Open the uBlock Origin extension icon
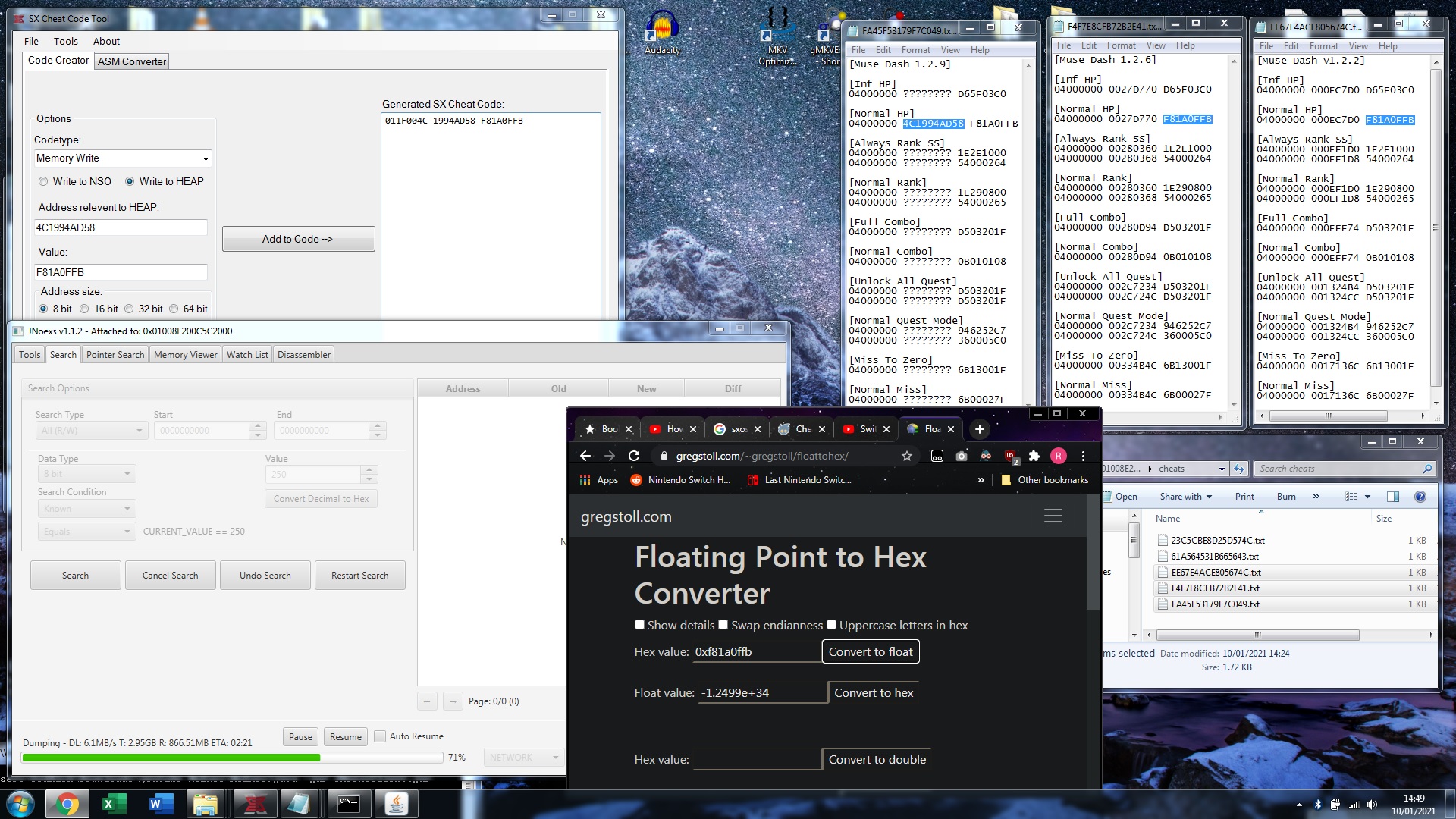The width and height of the screenshot is (1456, 819). [1010, 456]
